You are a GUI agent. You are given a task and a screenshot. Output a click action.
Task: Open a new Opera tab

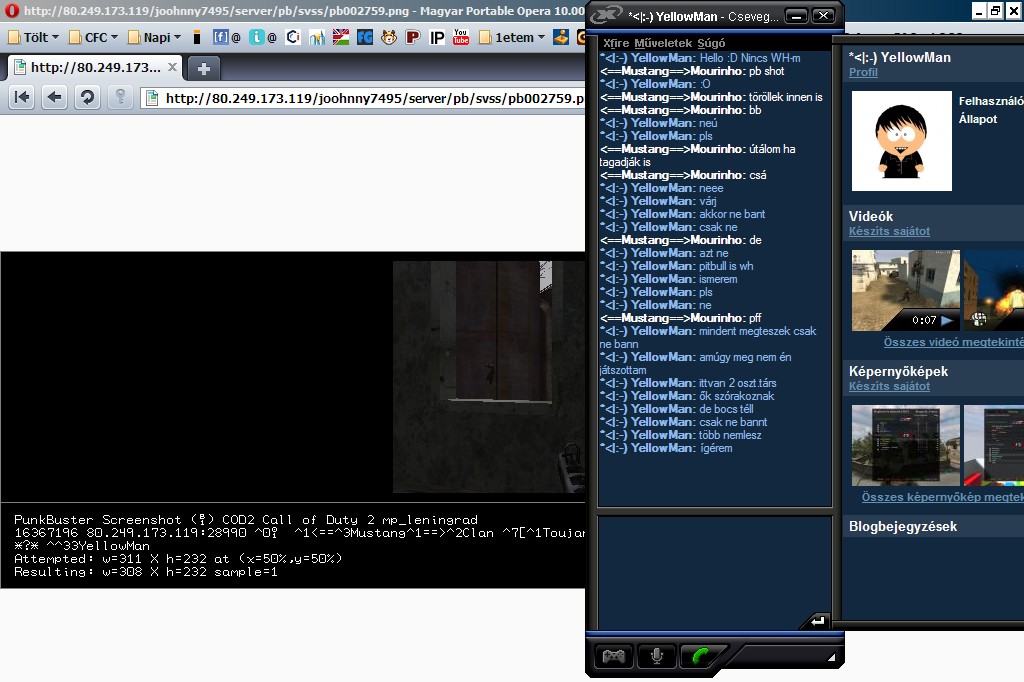[x=204, y=68]
